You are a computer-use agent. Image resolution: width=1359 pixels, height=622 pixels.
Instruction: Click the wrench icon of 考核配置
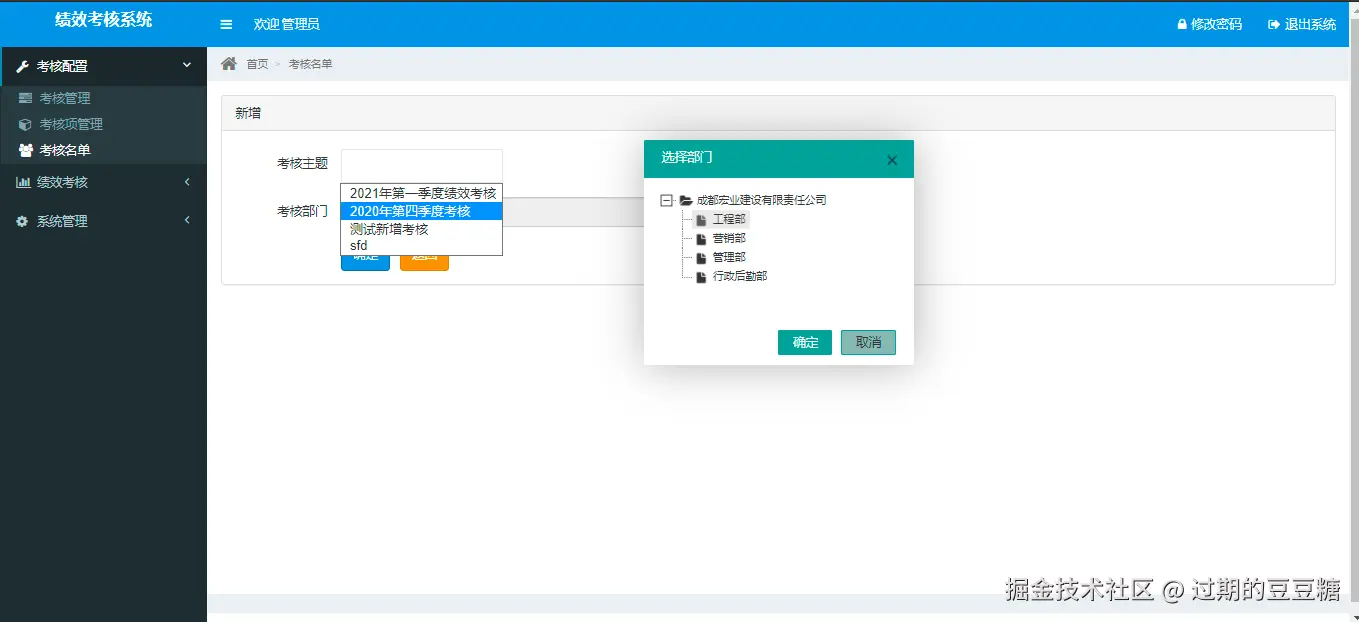pyautogui.click(x=23, y=66)
